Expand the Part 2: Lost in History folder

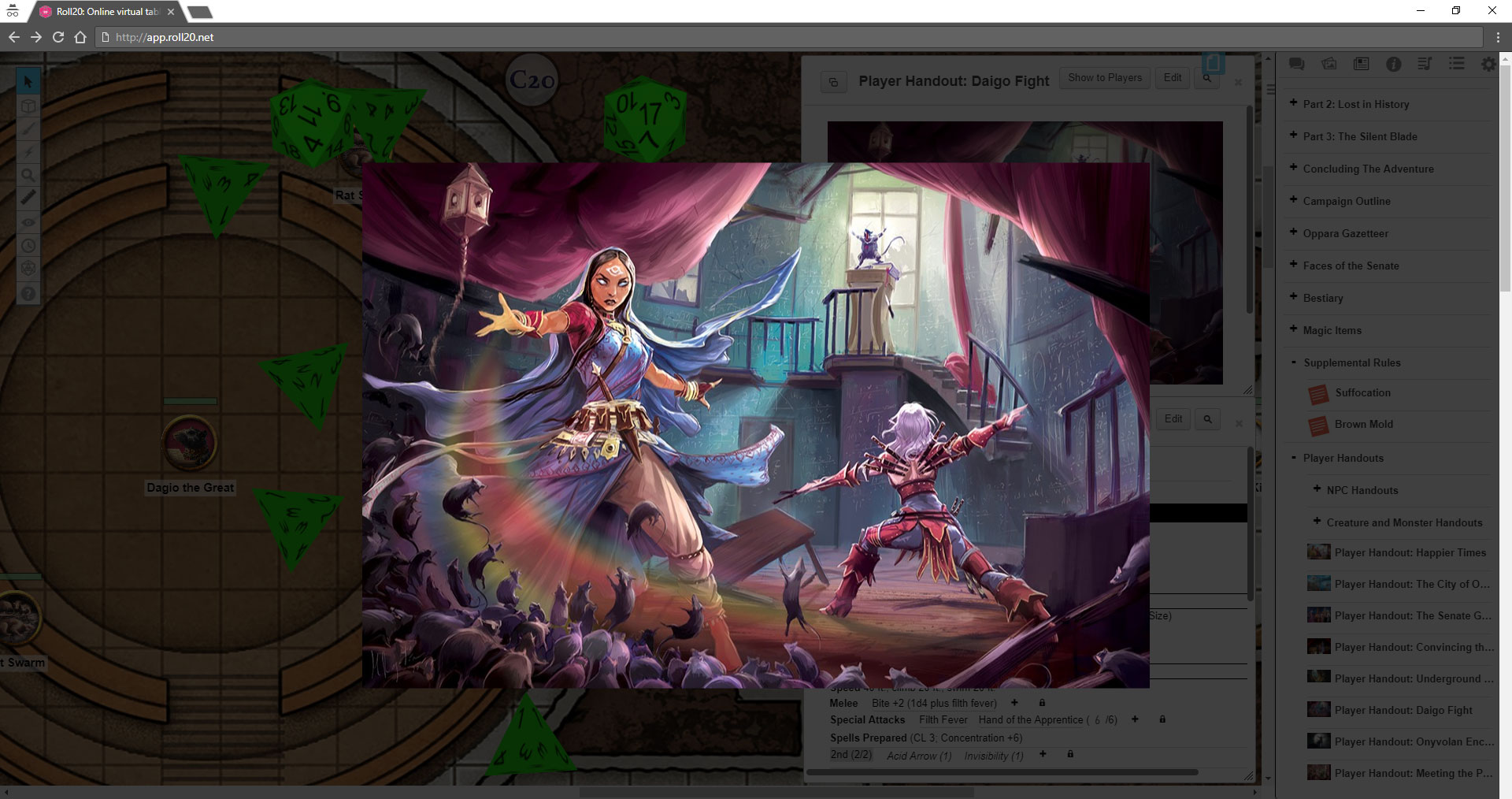pos(1293,103)
